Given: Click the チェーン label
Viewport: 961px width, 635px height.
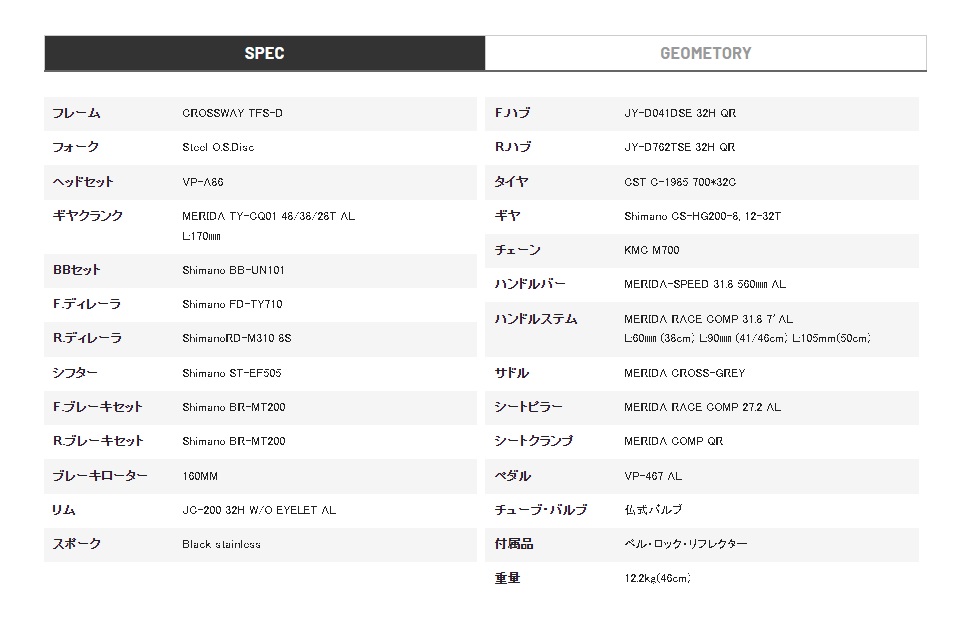Looking at the screenshot, I should 517,250.
